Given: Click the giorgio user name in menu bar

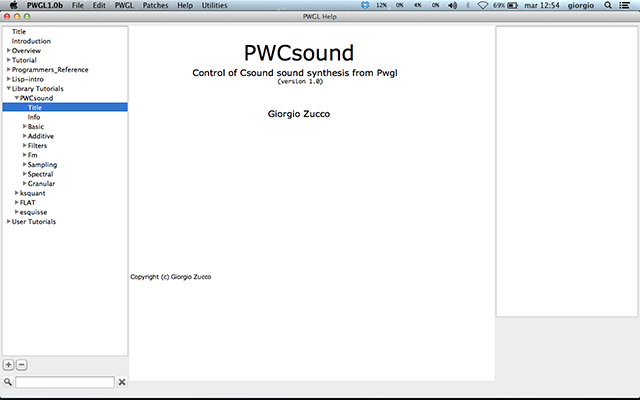Looking at the screenshot, I should click(x=581, y=5).
